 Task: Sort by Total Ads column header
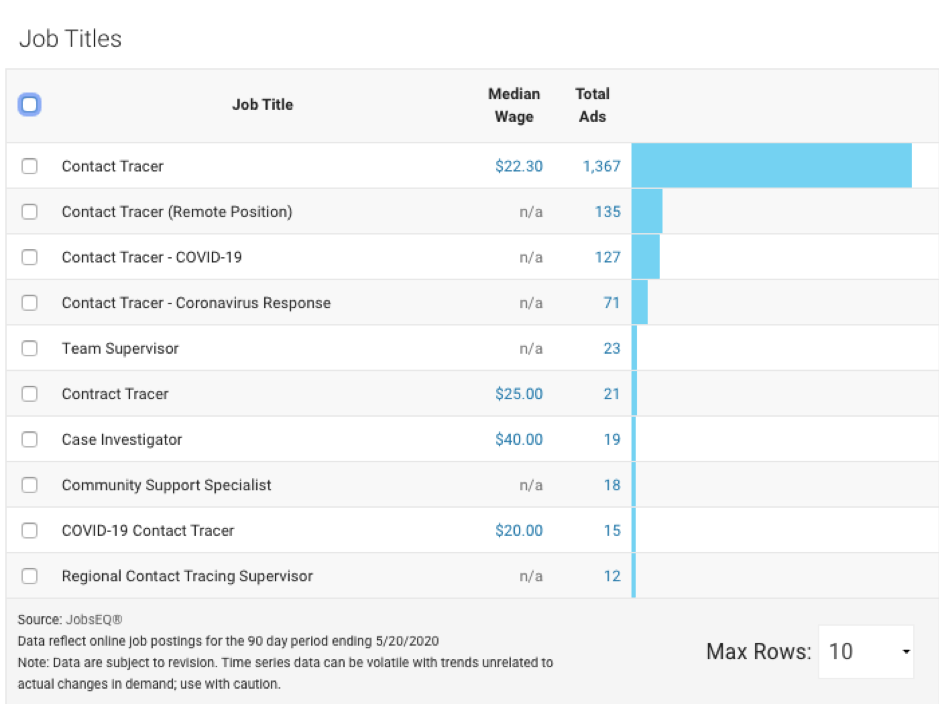(592, 105)
